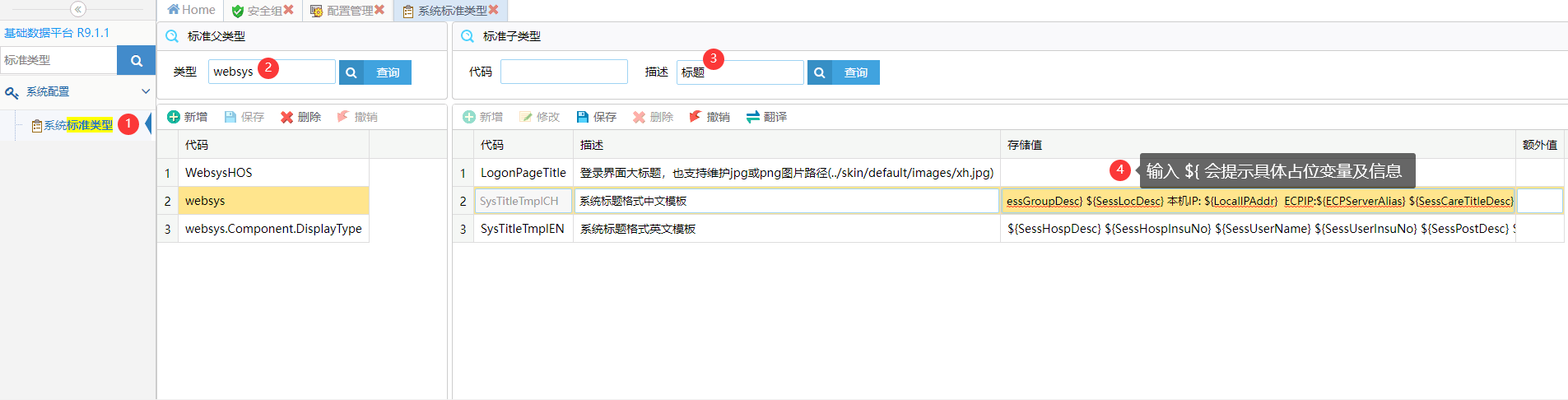Click 查询 button in 标准子类型 panel
1568x400 pixels.
(844, 72)
